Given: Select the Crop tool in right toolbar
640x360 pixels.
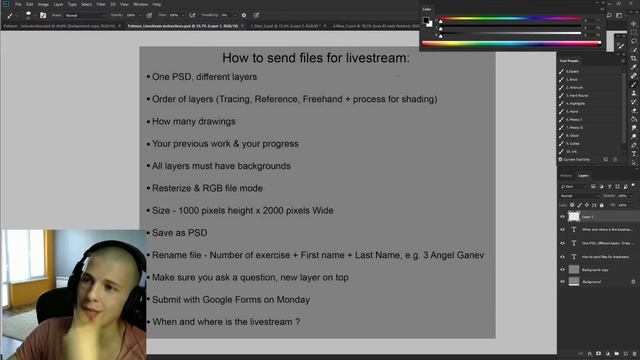Looking at the screenshot, I should click(x=634, y=58).
